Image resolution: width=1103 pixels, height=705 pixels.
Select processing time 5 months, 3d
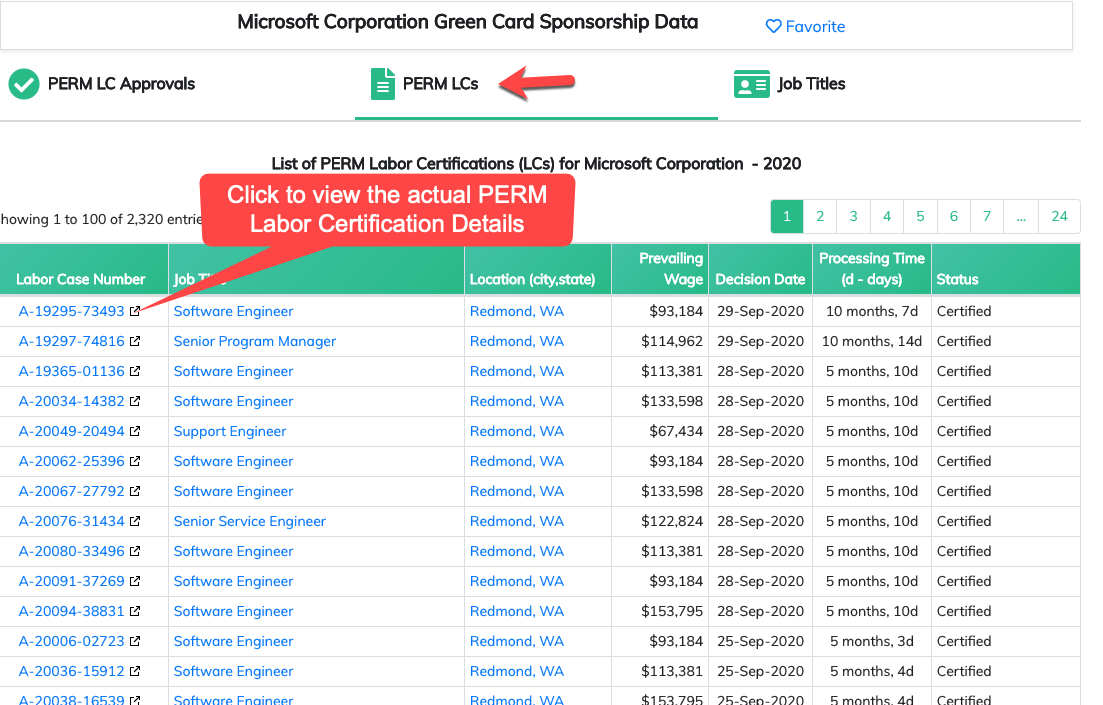pyautogui.click(x=872, y=641)
